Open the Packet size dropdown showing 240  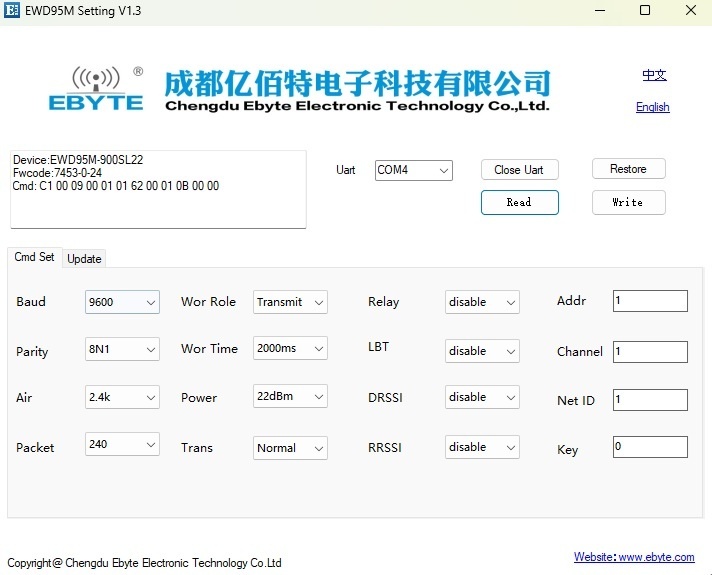click(122, 444)
